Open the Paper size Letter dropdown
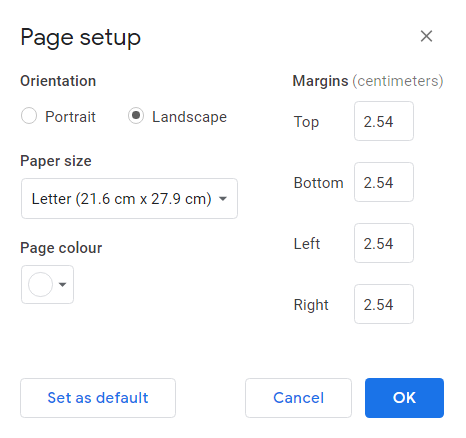 [129, 199]
